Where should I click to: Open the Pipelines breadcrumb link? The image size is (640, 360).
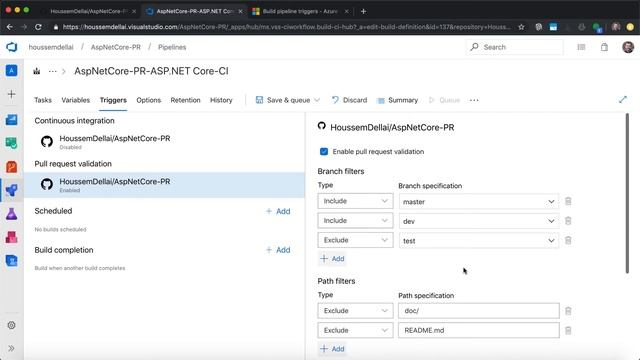coord(172,47)
